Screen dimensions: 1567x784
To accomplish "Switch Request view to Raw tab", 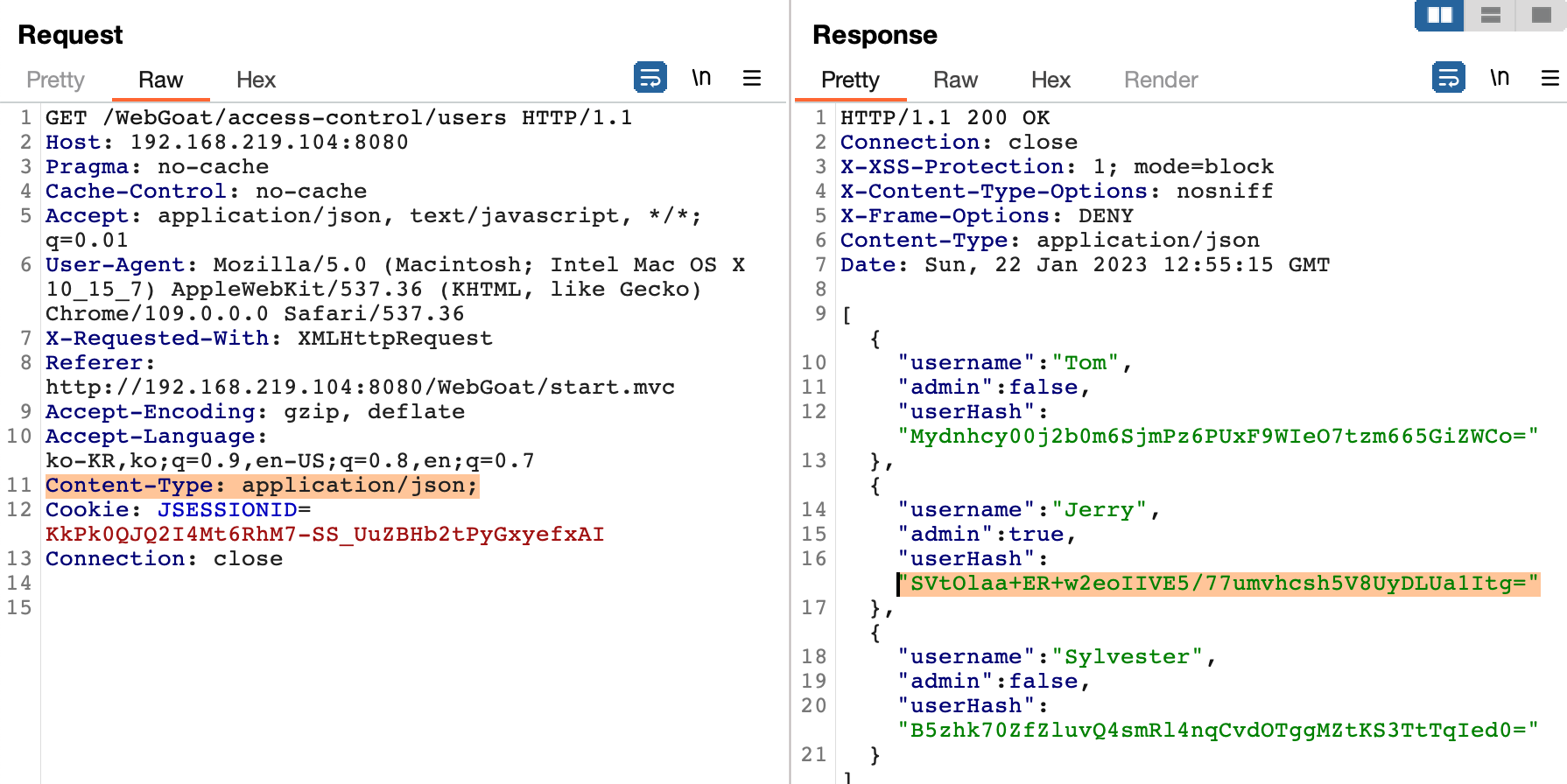I will coord(160,80).
